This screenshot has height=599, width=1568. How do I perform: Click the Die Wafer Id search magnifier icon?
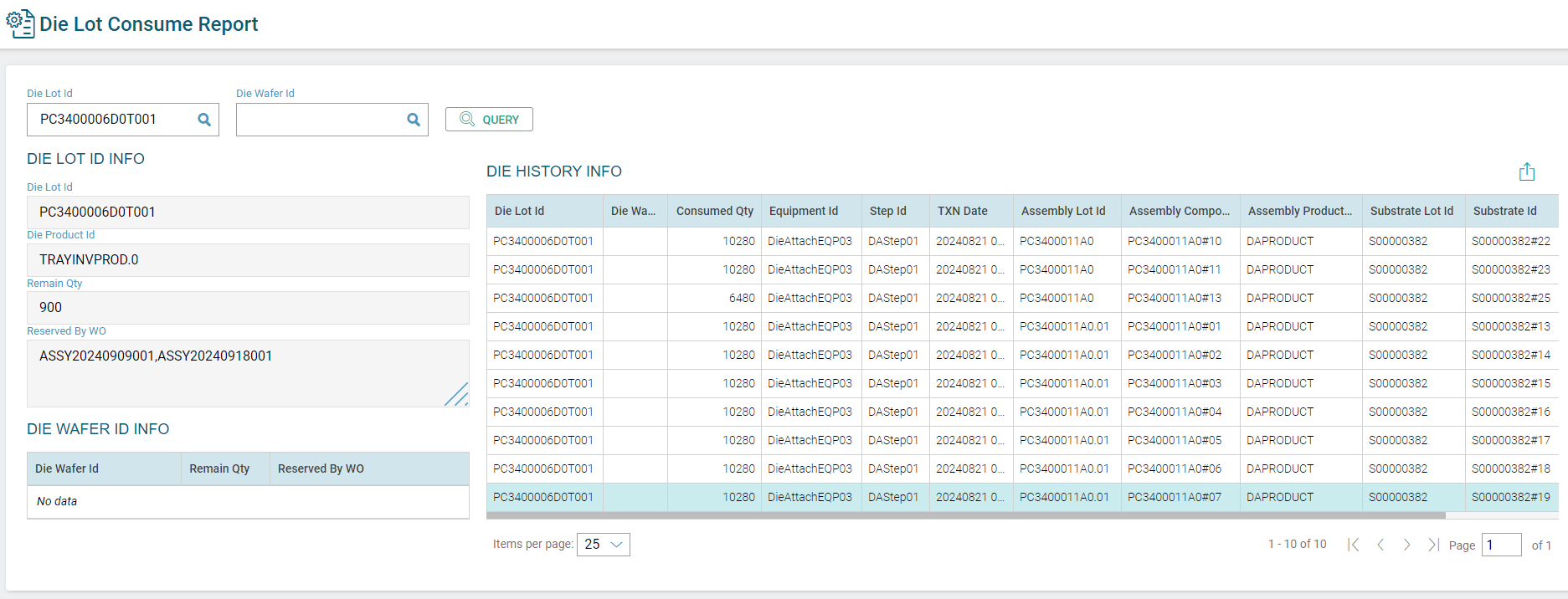pos(413,120)
